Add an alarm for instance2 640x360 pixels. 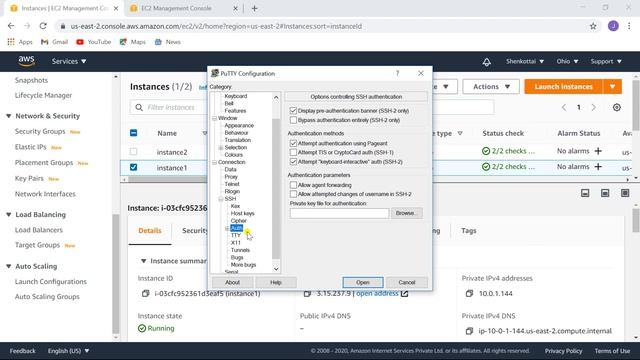pyautogui.click(x=598, y=151)
